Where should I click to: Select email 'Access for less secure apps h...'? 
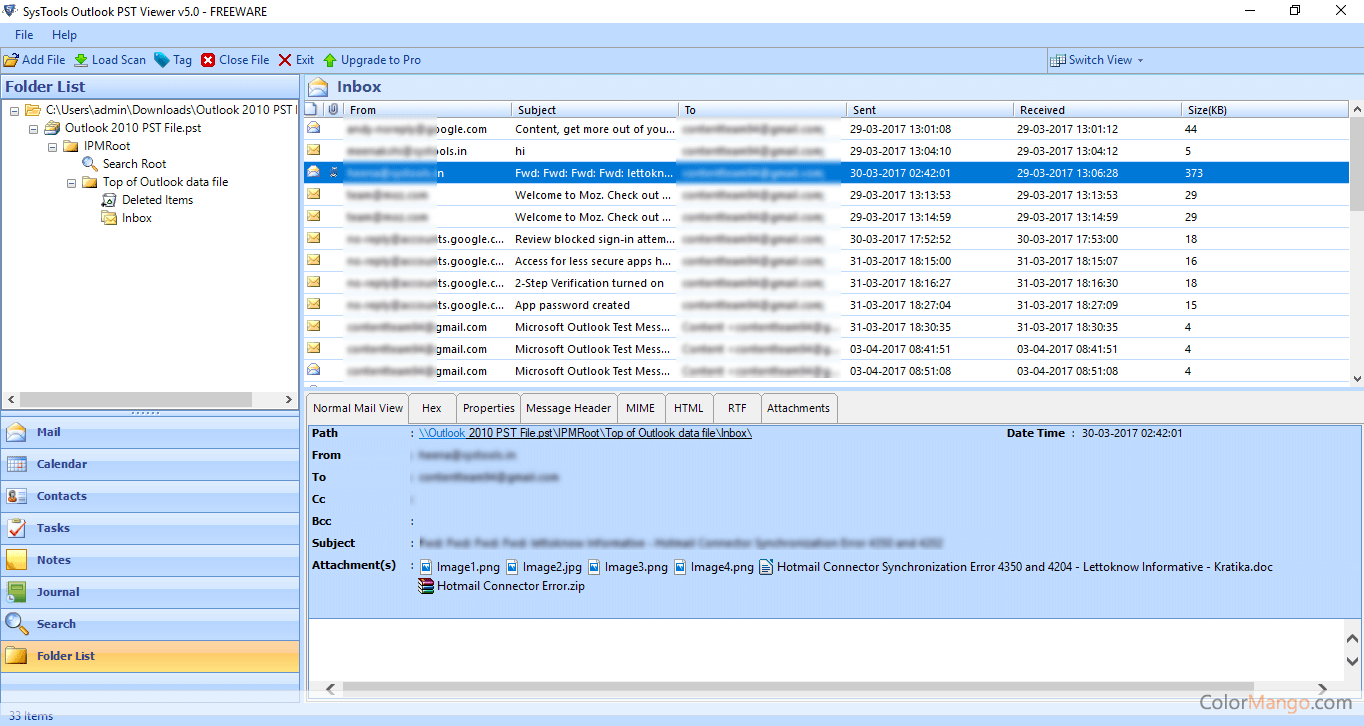pyautogui.click(x=826, y=261)
